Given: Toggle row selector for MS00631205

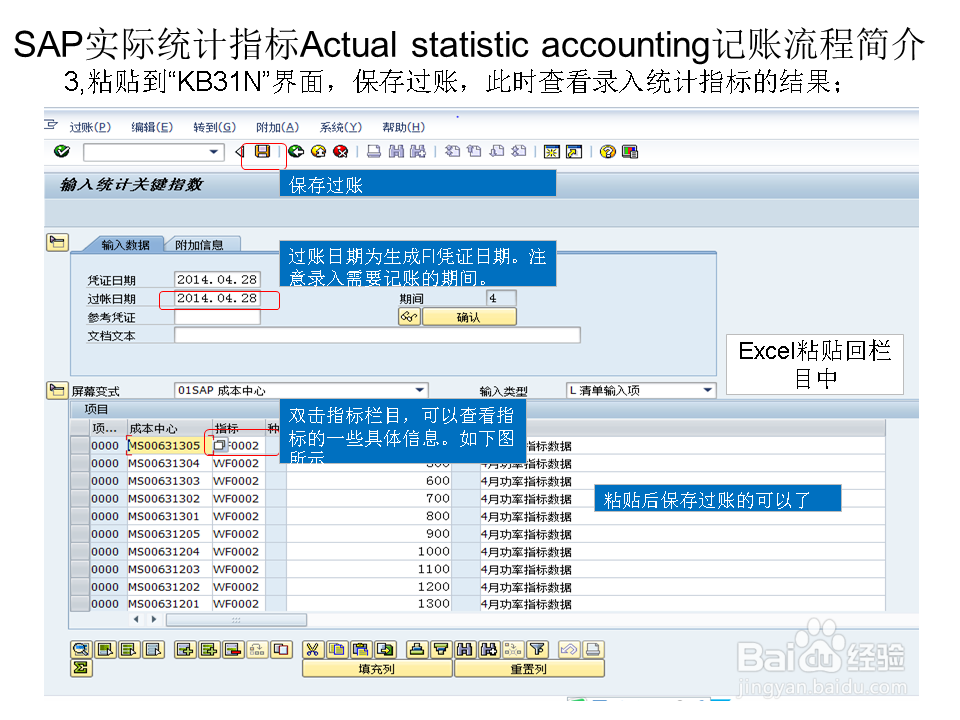Looking at the screenshot, I should tap(80, 534).
